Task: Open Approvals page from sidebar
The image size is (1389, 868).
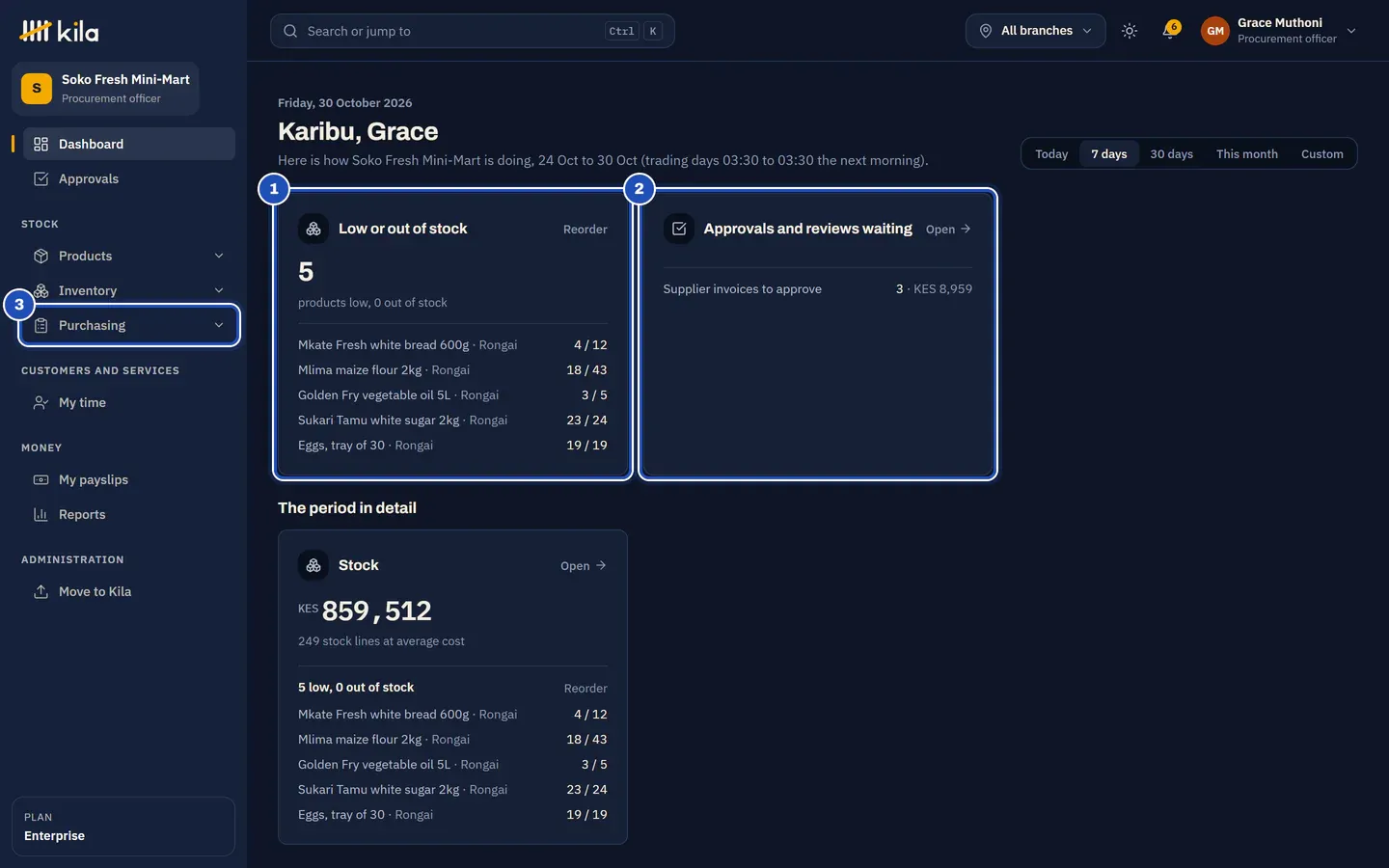Action: [129, 178]
